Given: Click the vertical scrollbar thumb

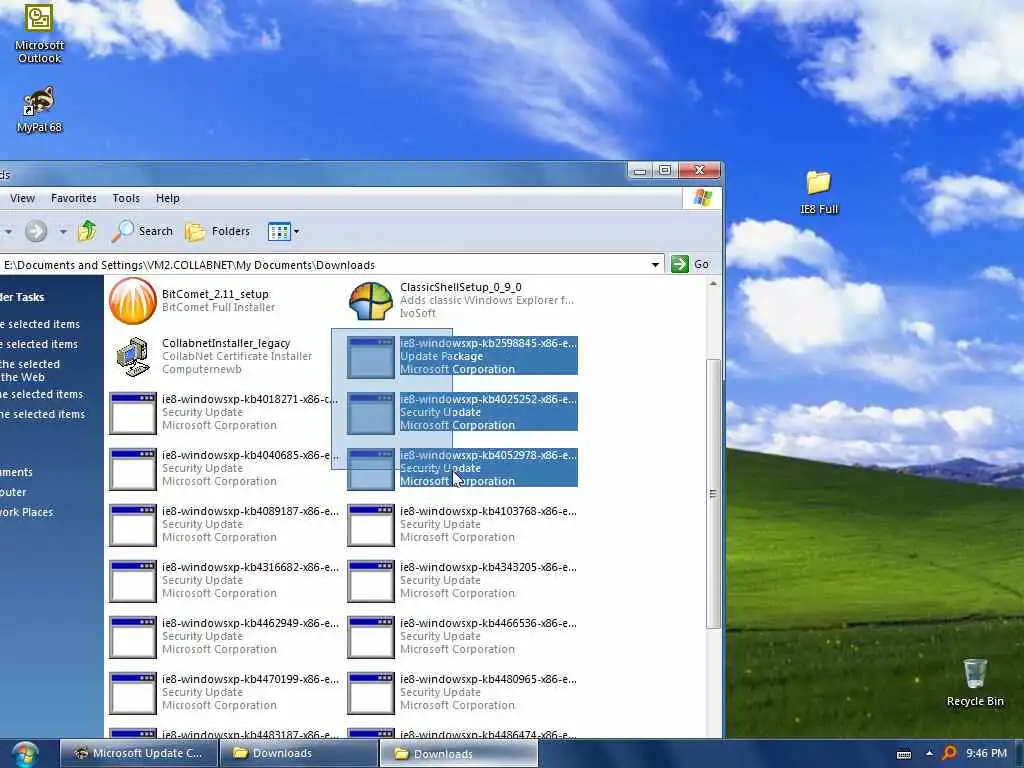Looking at the screenshot, I should [x=713, y=494].
